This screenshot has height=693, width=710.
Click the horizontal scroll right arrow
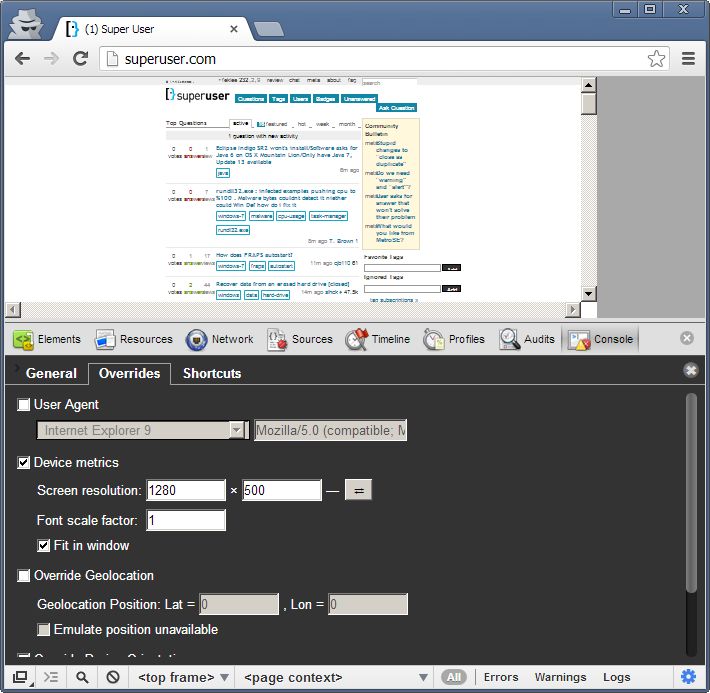point(573,310)
